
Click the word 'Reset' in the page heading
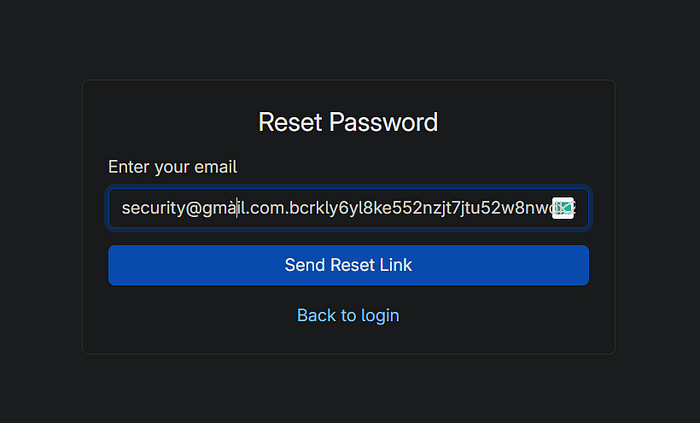tap(291, 122)
